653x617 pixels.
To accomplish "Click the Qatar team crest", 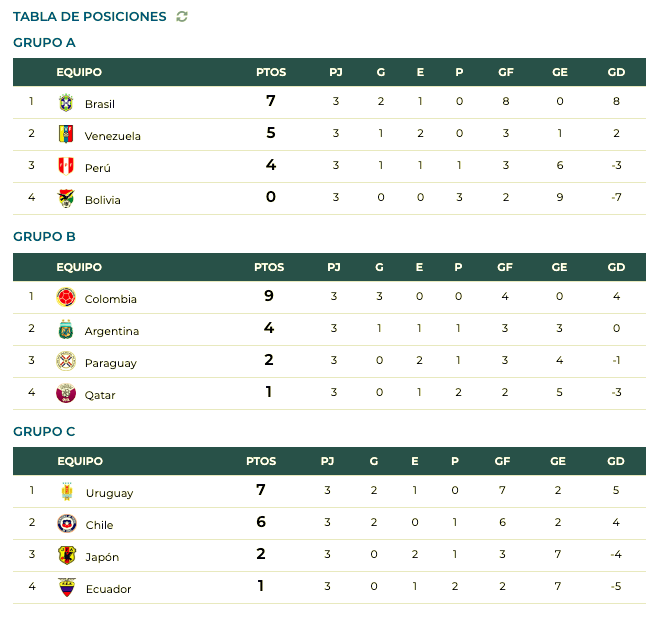I will (66, 393).
